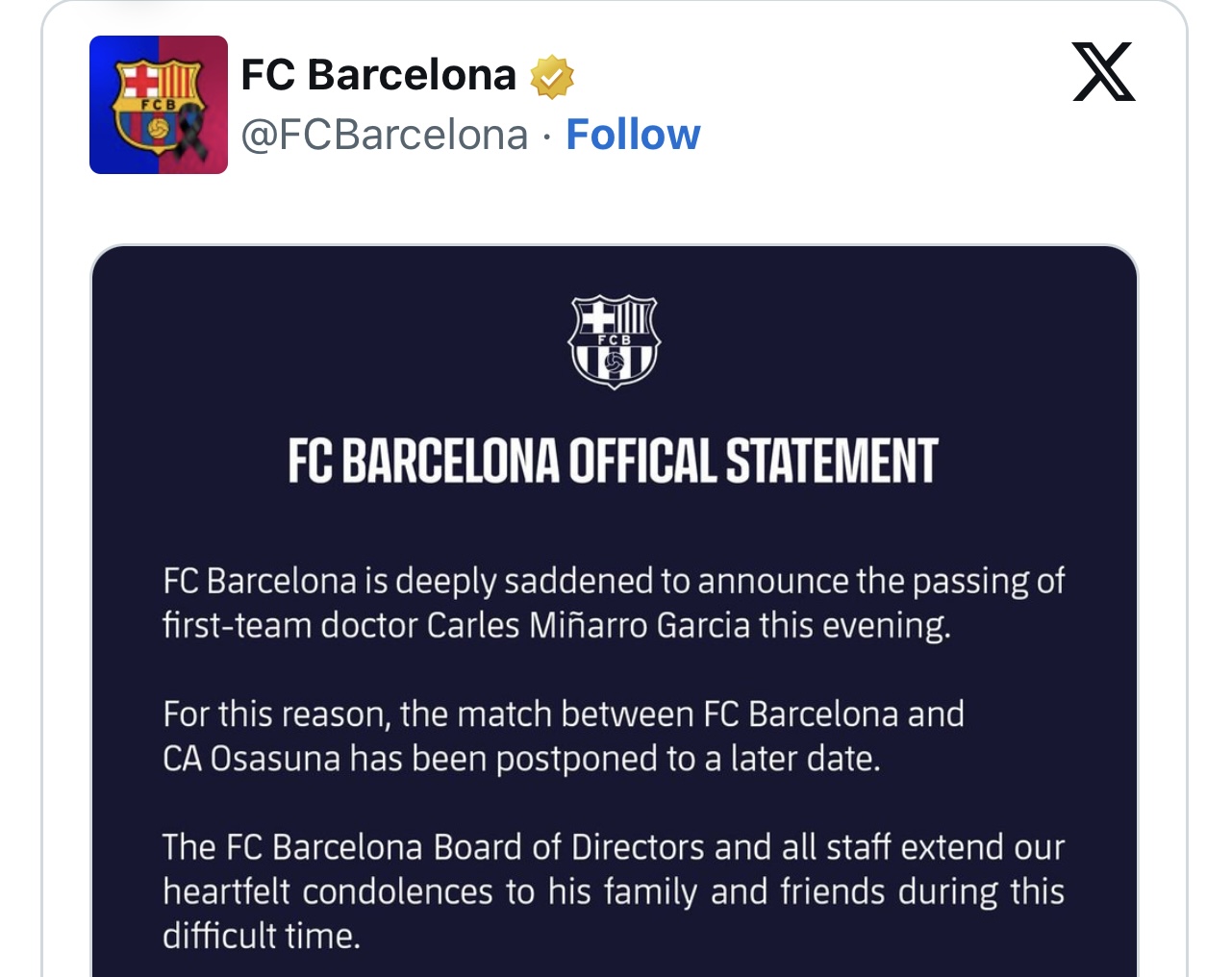Click the FC Barcelona profile avatar
Viewport: 1232px width, 977px height.
coord(159,105)
